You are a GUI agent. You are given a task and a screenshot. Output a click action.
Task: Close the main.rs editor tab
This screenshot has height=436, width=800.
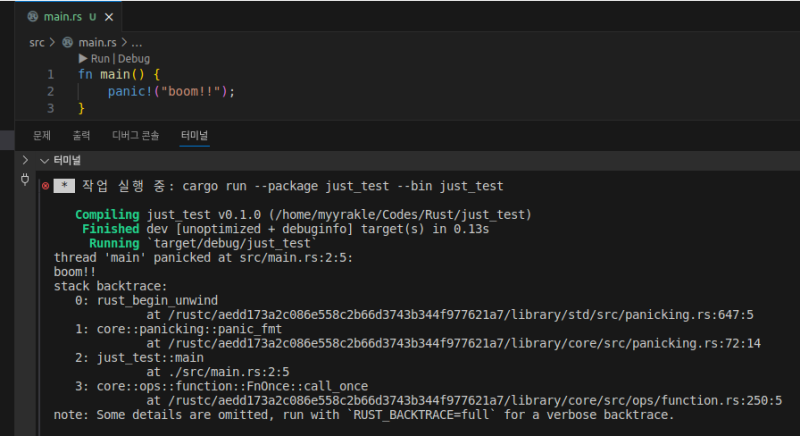pos(109,17)
